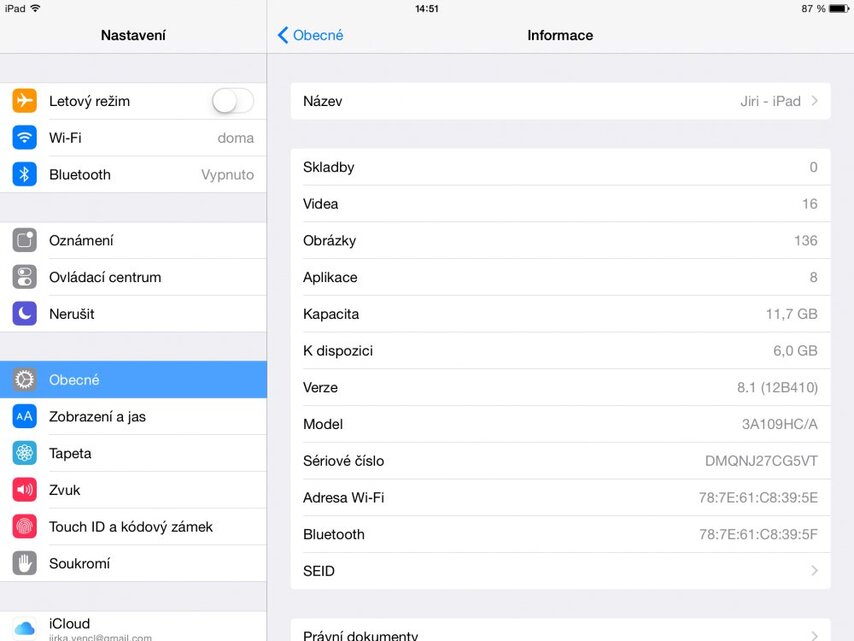Image resolution: width=854 pixels, height=641 pixels.
Task: Select the Zvuk speaker icon
Action: (x=24, y=490)
